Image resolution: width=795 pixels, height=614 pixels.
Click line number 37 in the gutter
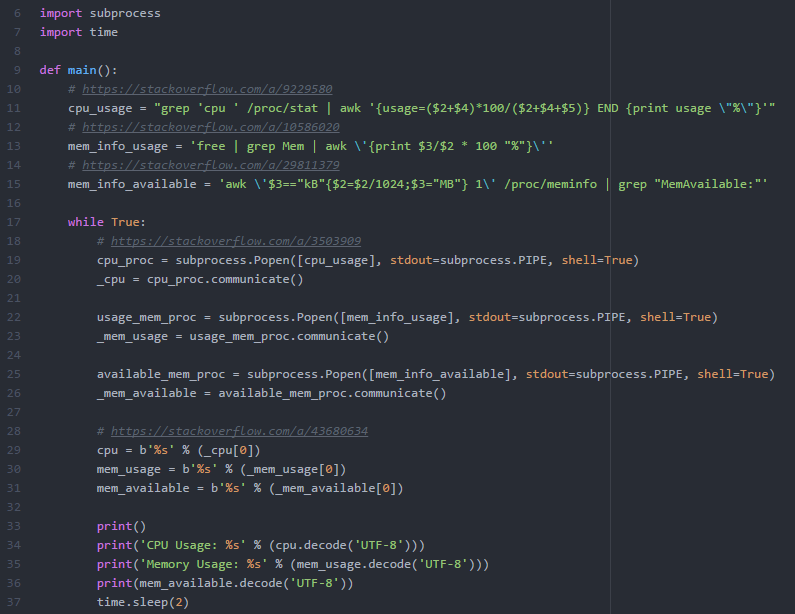(x=15, y=603)
